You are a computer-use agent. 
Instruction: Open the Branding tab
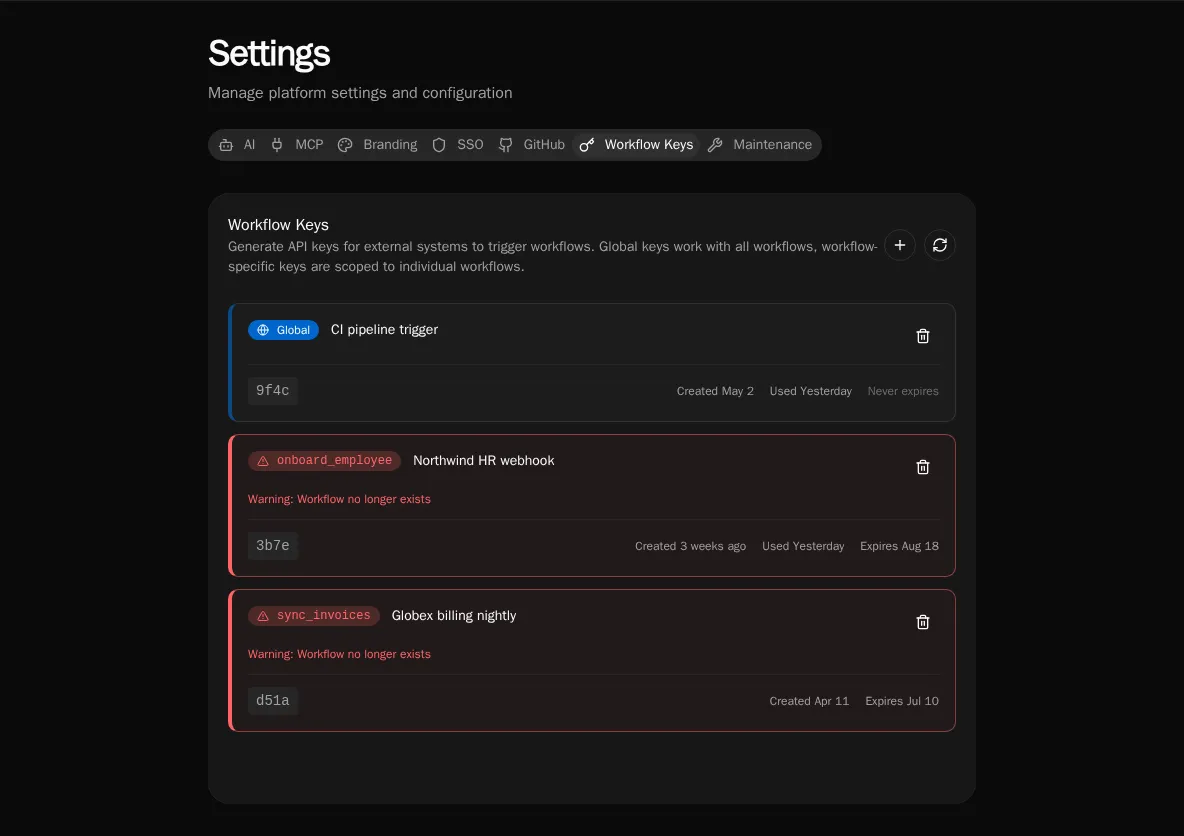(378, 145)
